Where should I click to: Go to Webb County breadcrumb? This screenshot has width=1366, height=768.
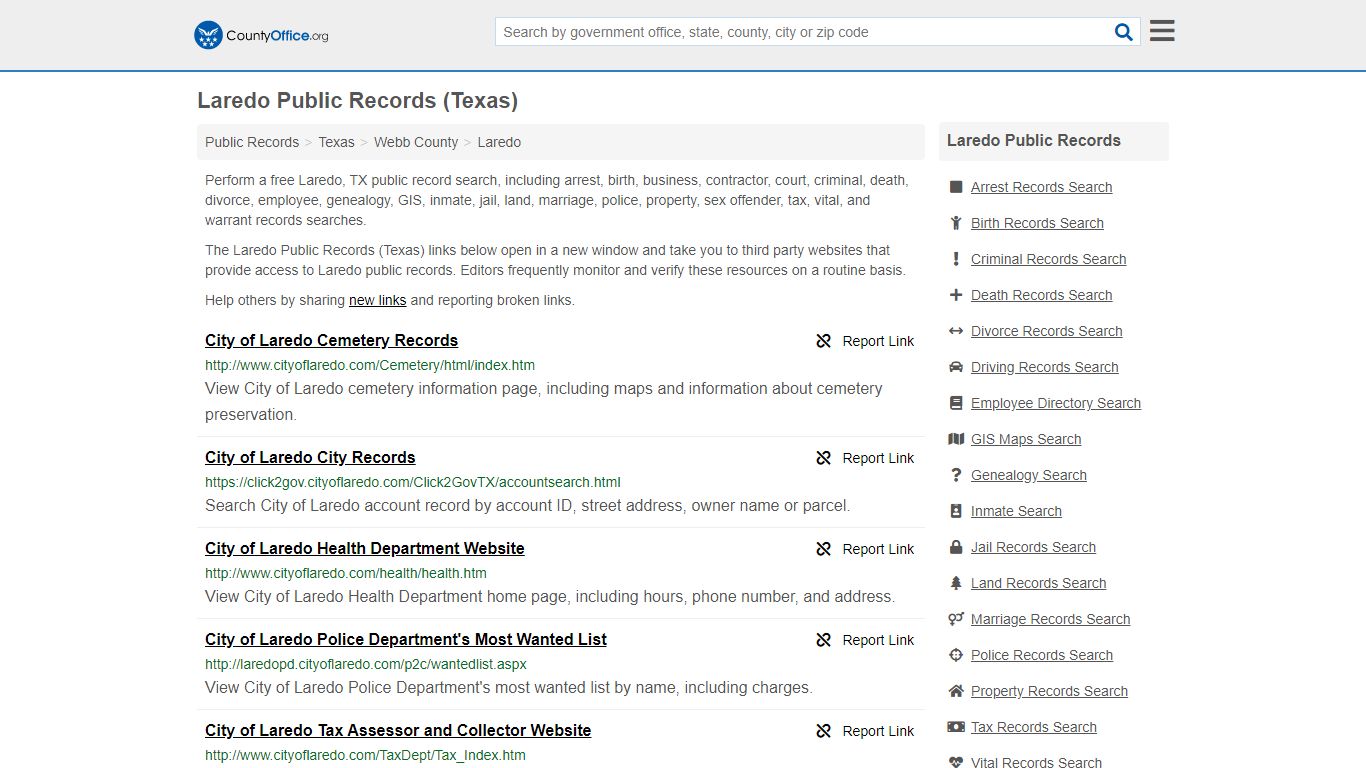pyautogui.click(x=416, y=142)
